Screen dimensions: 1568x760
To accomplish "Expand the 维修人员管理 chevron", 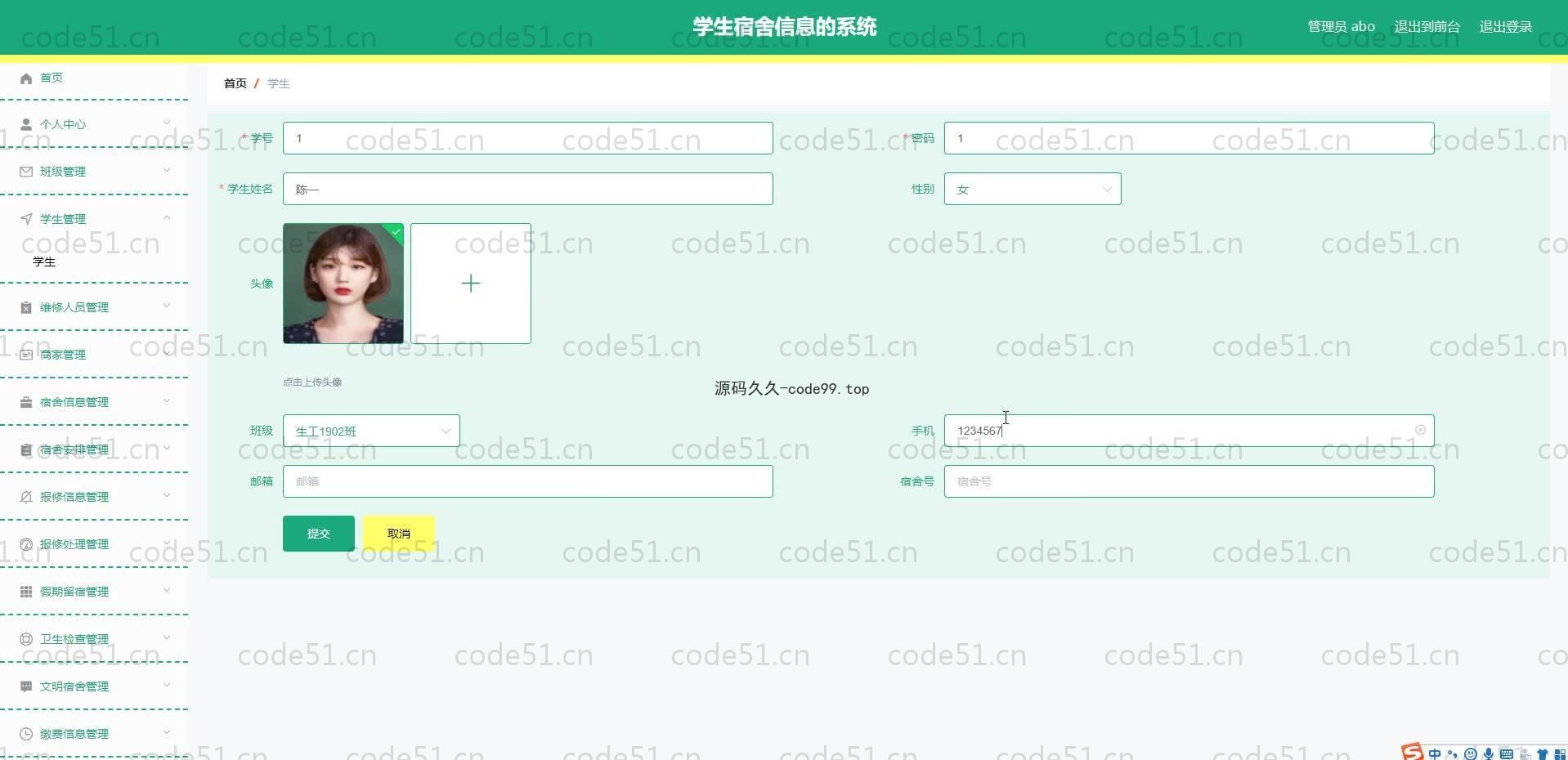I will click(167, 306).
